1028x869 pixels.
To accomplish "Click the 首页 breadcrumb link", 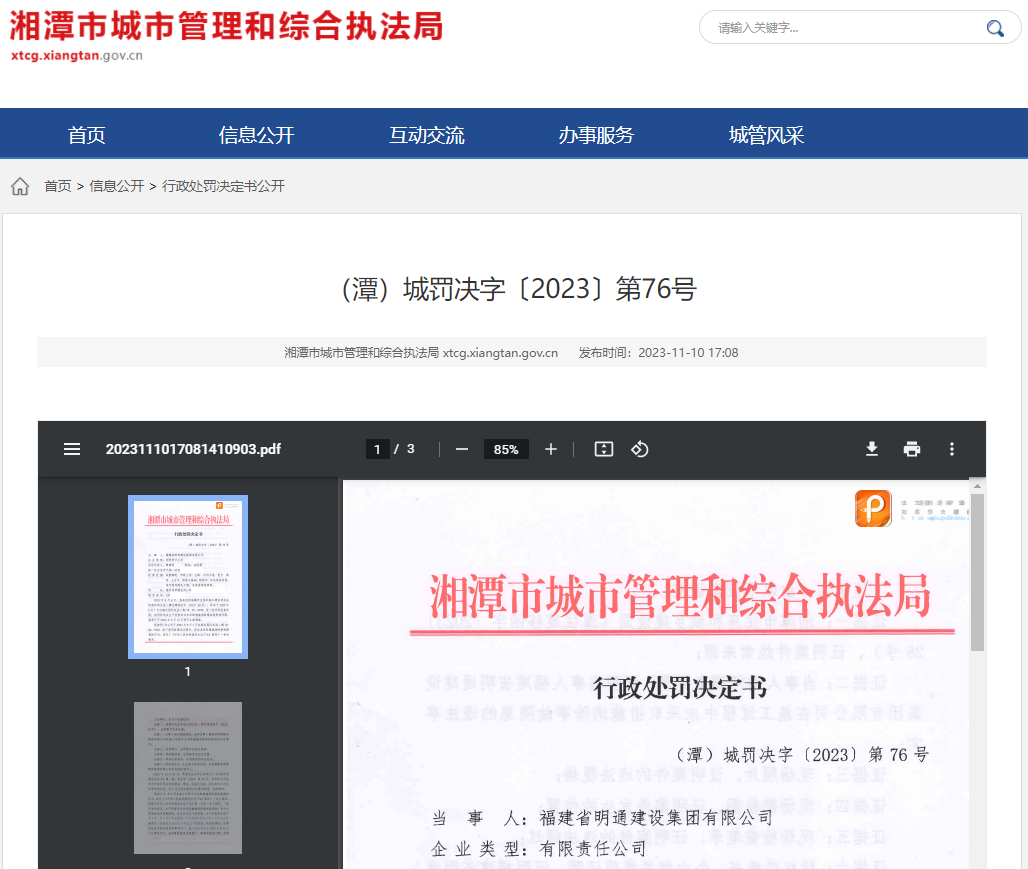I will [x=58, y=186].
